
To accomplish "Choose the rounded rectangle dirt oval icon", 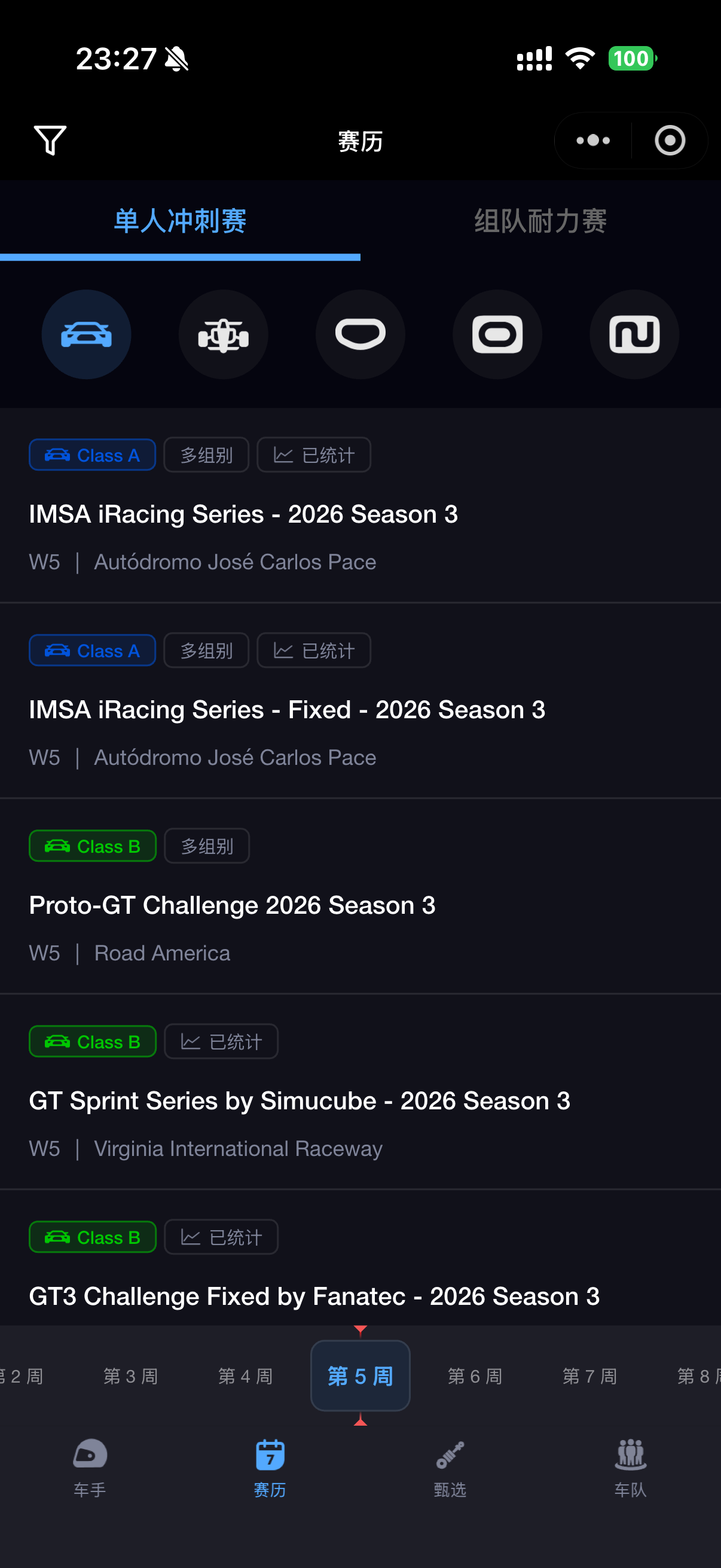I will (497, 334).
